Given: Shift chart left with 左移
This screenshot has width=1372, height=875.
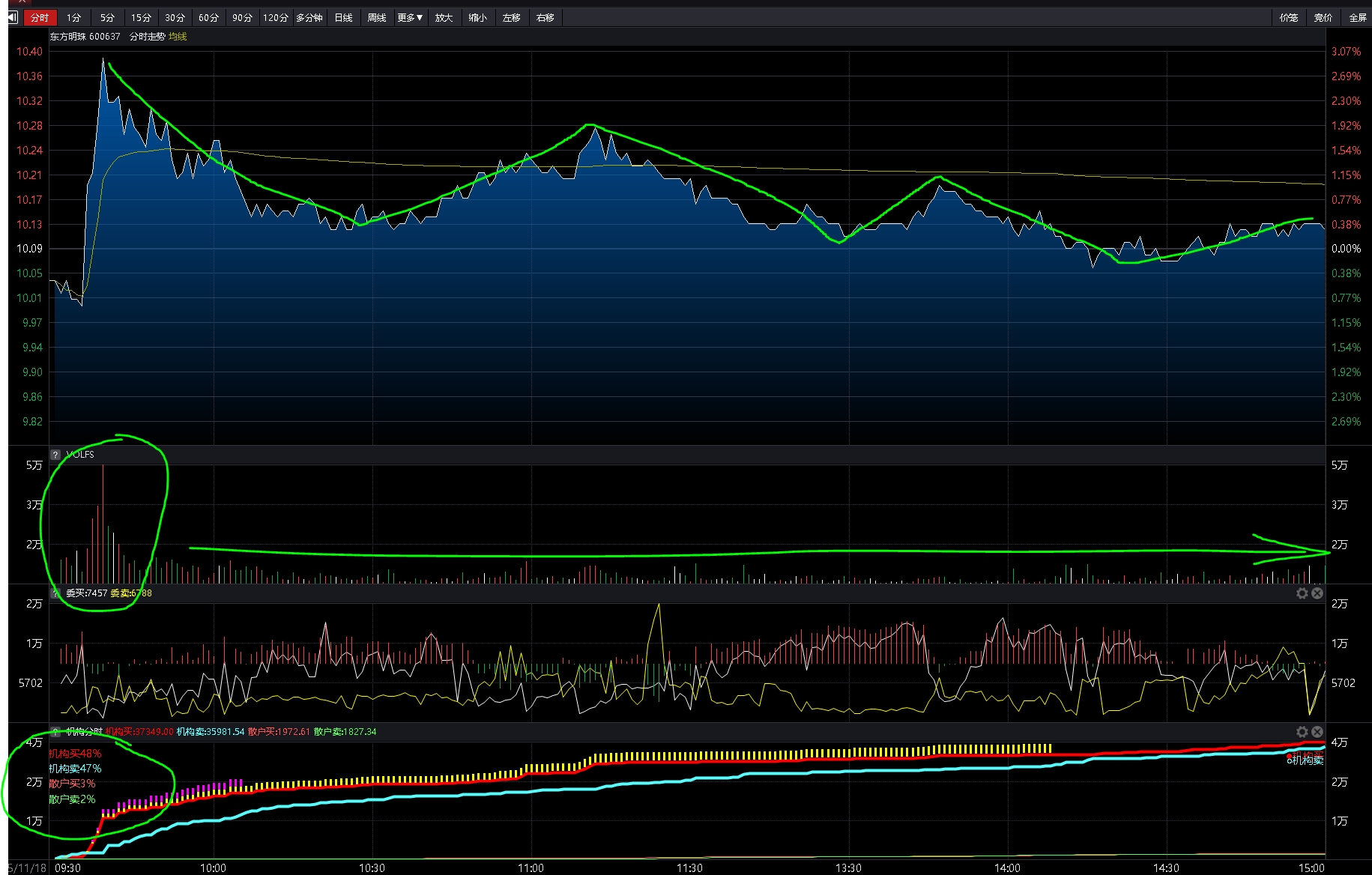Looking at the screenshot, I should (x=511, y=17).
